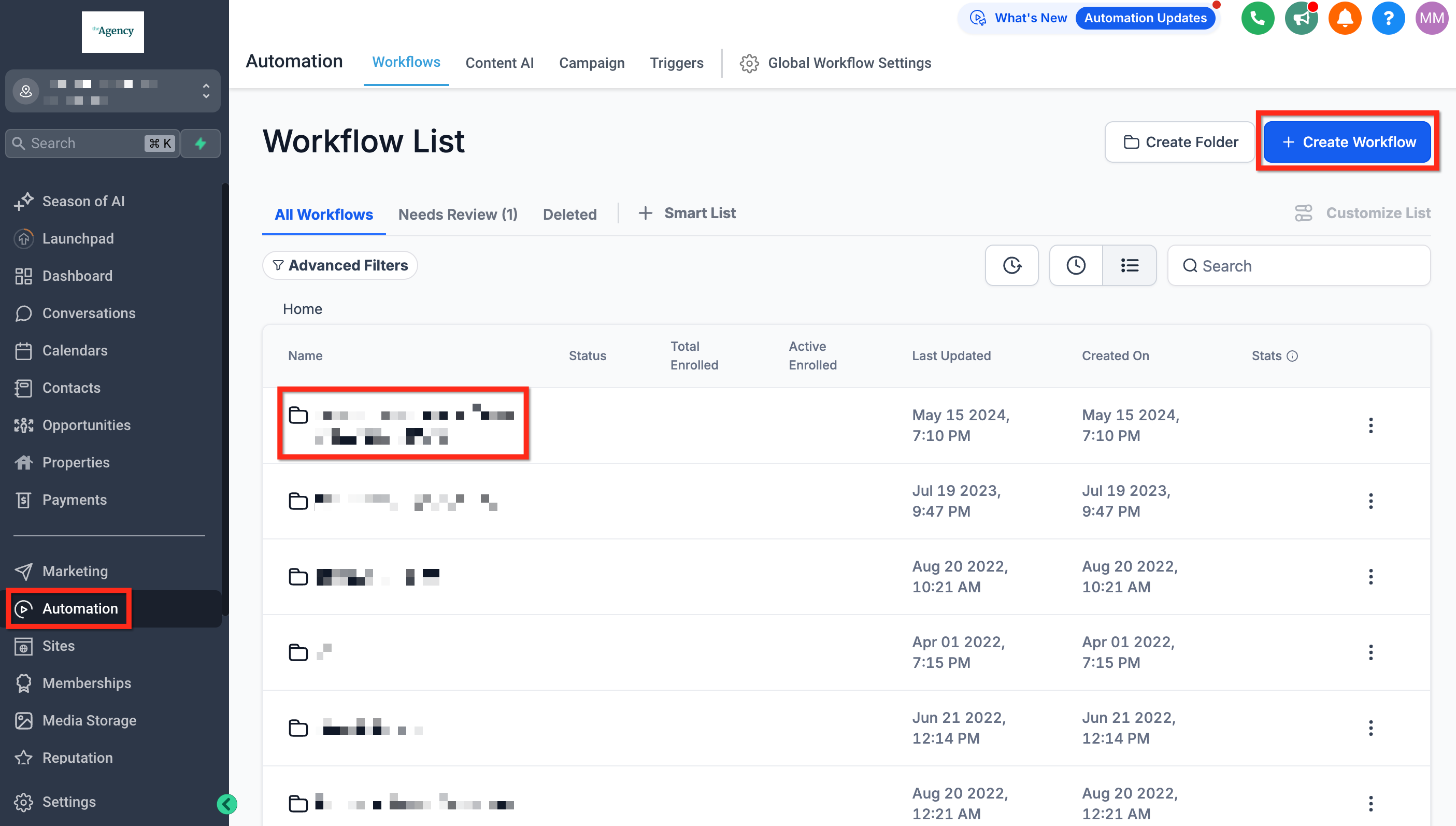Click the Create Folder button
1456x826 pixels.
[x=1180, y=142]
